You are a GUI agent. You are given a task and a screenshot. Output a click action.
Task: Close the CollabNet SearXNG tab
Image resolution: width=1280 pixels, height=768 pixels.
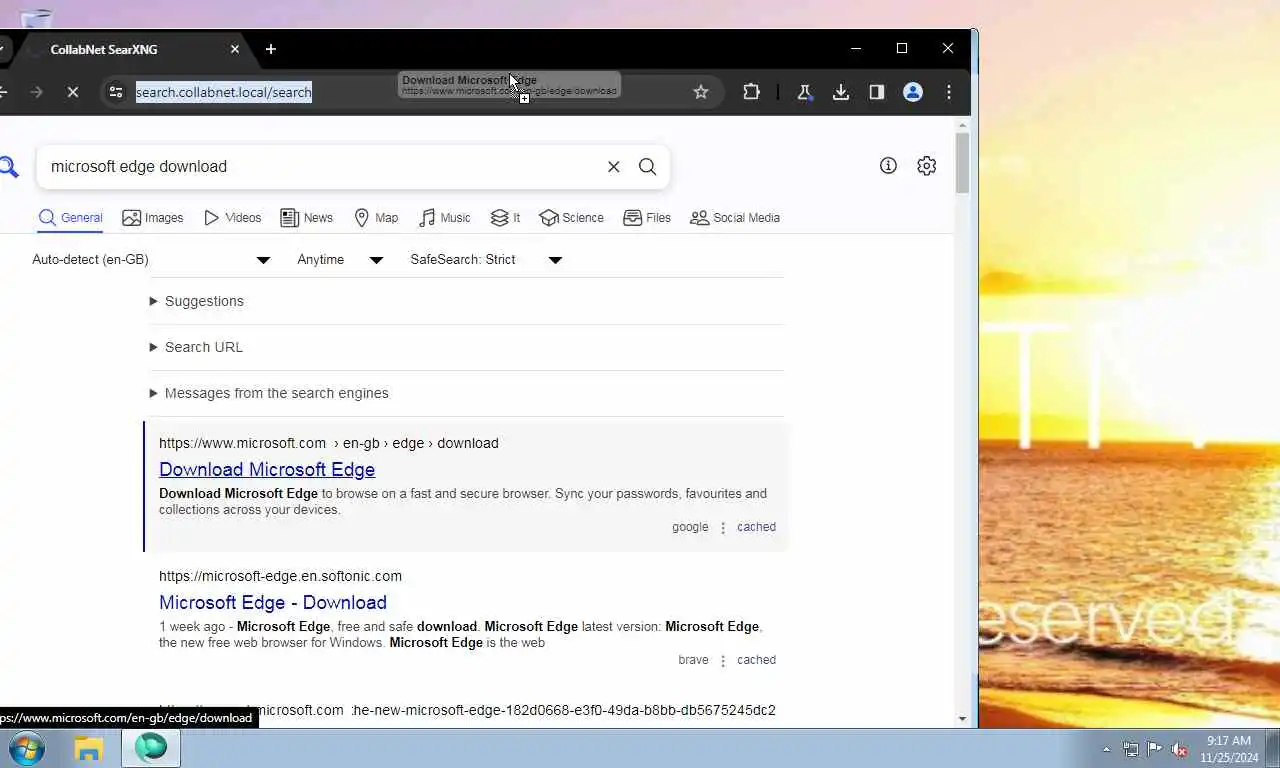[235, 49]
